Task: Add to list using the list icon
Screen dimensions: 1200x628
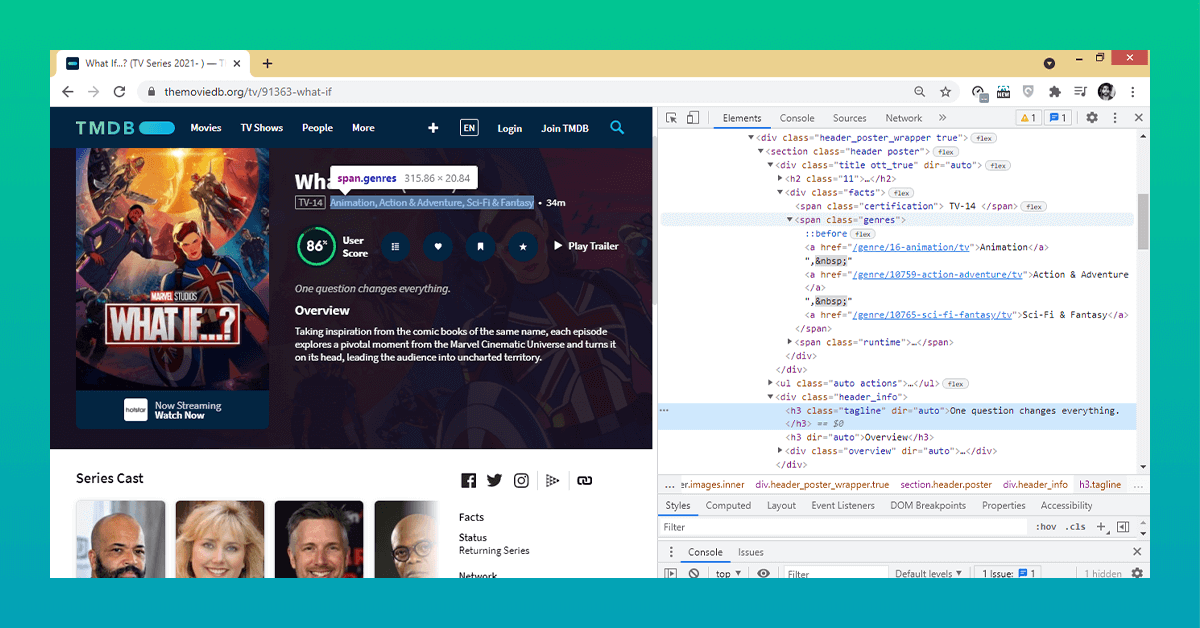Action: tap(395, 246)
